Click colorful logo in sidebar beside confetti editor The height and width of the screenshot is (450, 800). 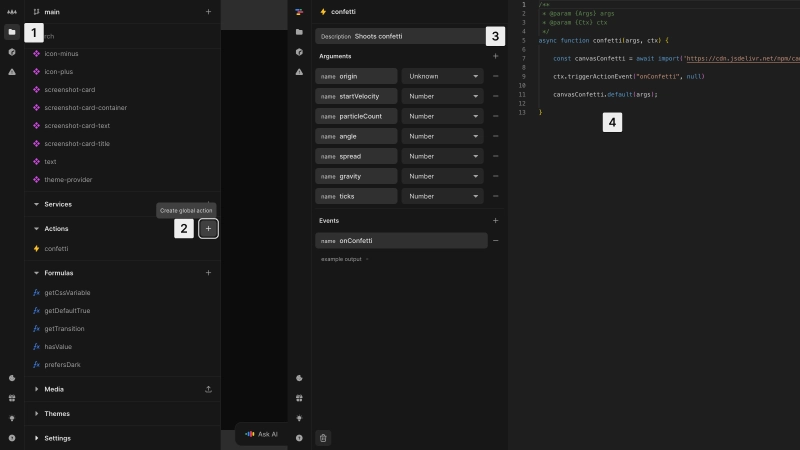[299, 12]
